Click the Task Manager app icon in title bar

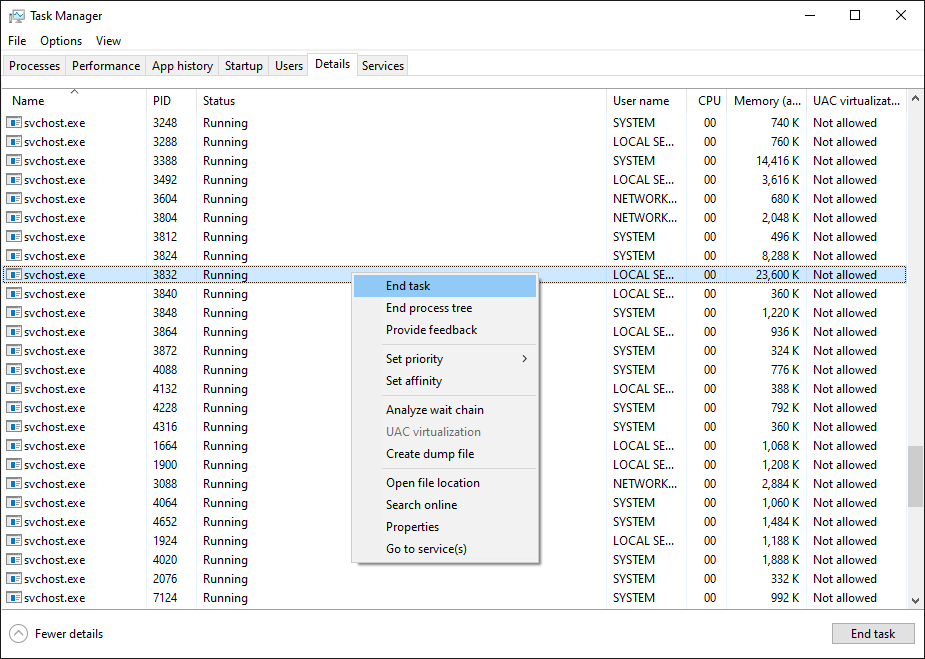click(17, 16)
